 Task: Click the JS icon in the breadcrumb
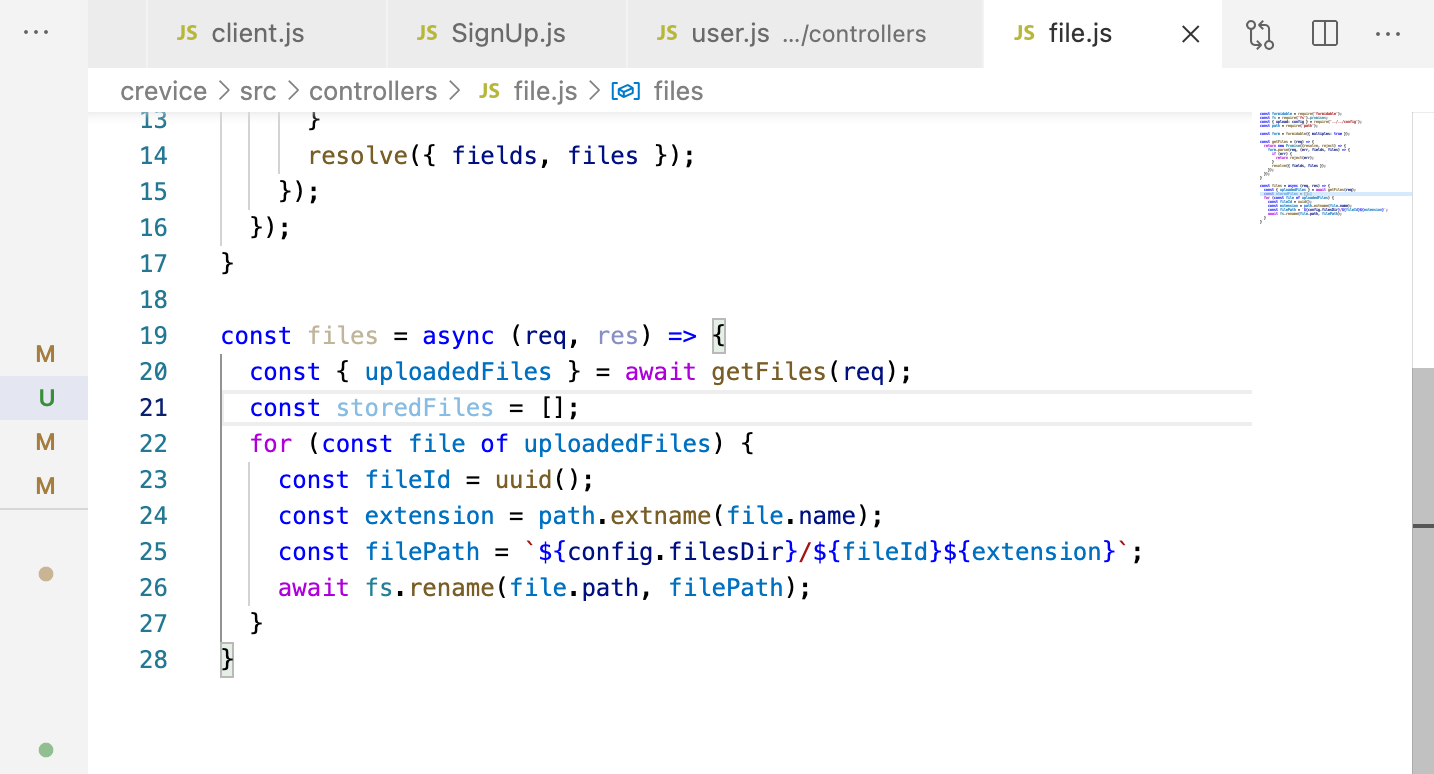(x=489, y=91)
